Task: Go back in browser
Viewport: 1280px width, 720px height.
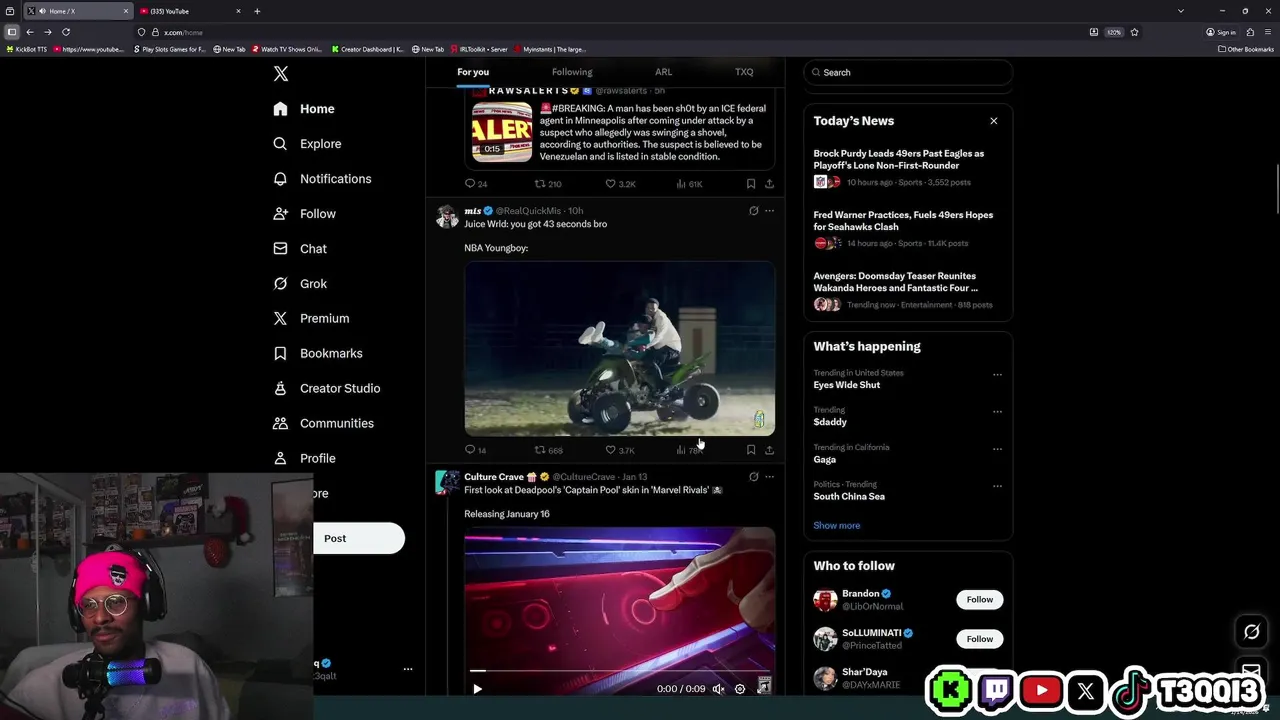Action: point(30,32)
